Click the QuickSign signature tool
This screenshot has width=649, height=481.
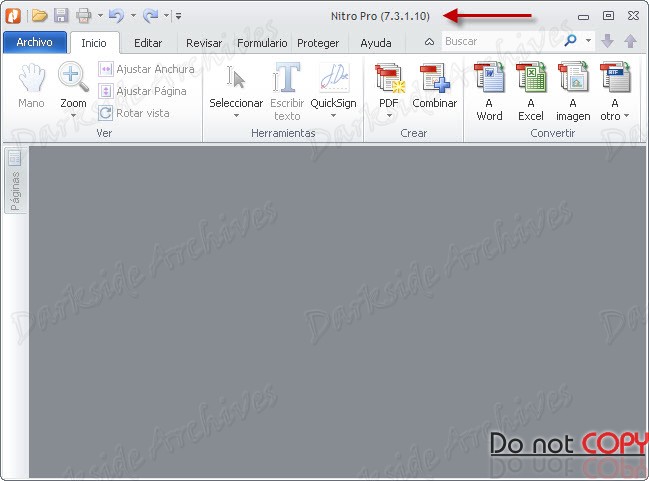click(x=334, y=85)
